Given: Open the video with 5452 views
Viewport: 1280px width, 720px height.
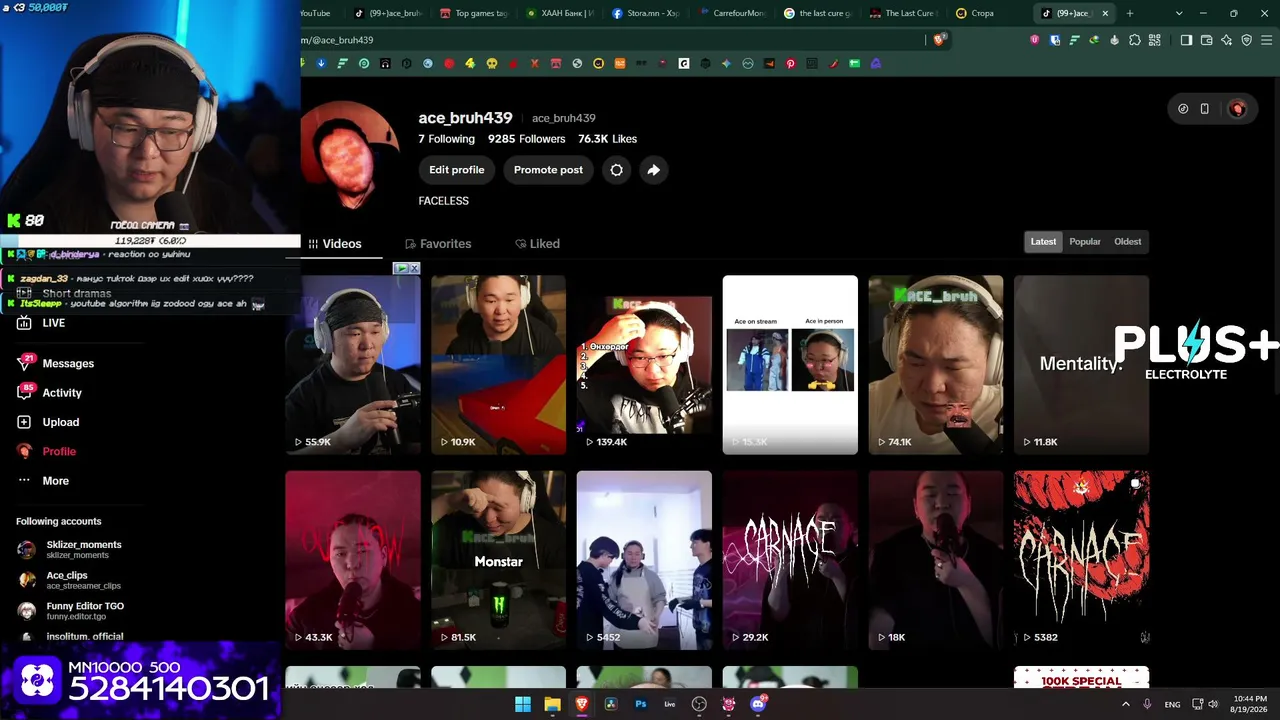Looking at the screenshot, I should click(644, 560).
